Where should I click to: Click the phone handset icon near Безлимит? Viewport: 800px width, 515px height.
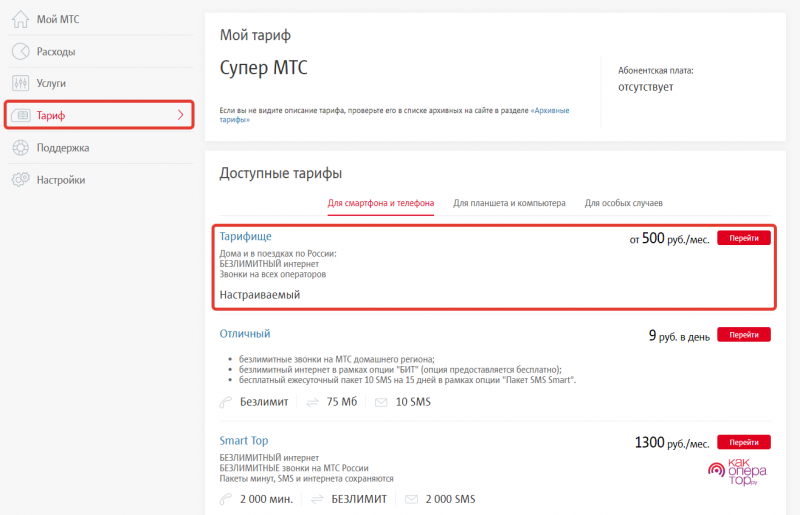(226, 402)
